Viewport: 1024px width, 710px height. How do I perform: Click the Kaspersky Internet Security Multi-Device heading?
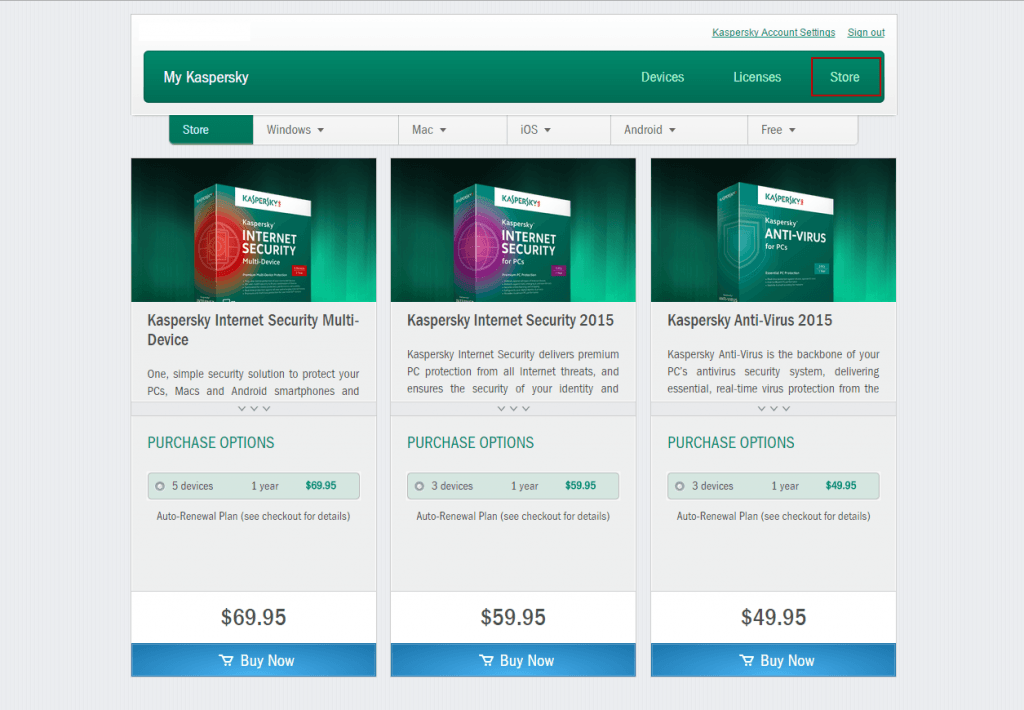point(253,330)
